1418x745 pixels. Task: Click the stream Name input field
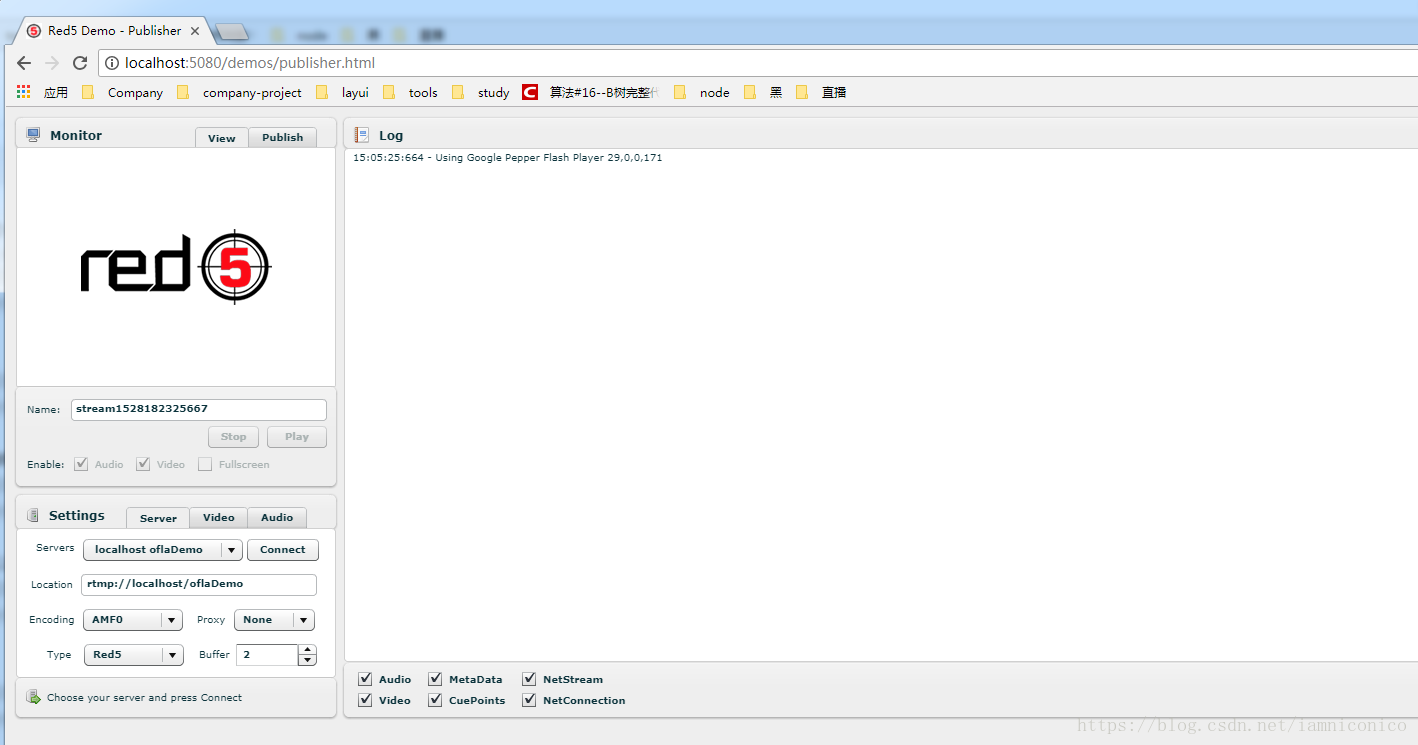[x=199, y=410]
